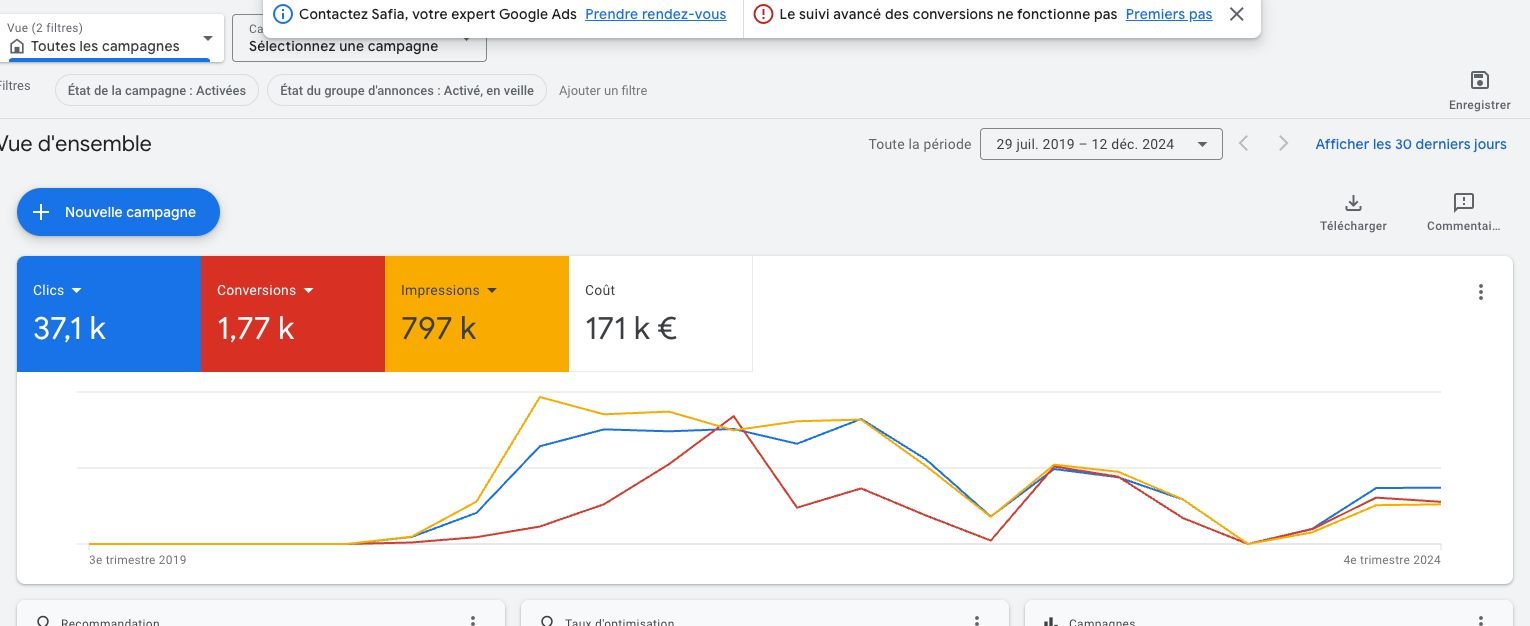Open the Commentaires feedback icon
The height and width of the screenshot is (626, 1530).
click(x=1463, y=204)
